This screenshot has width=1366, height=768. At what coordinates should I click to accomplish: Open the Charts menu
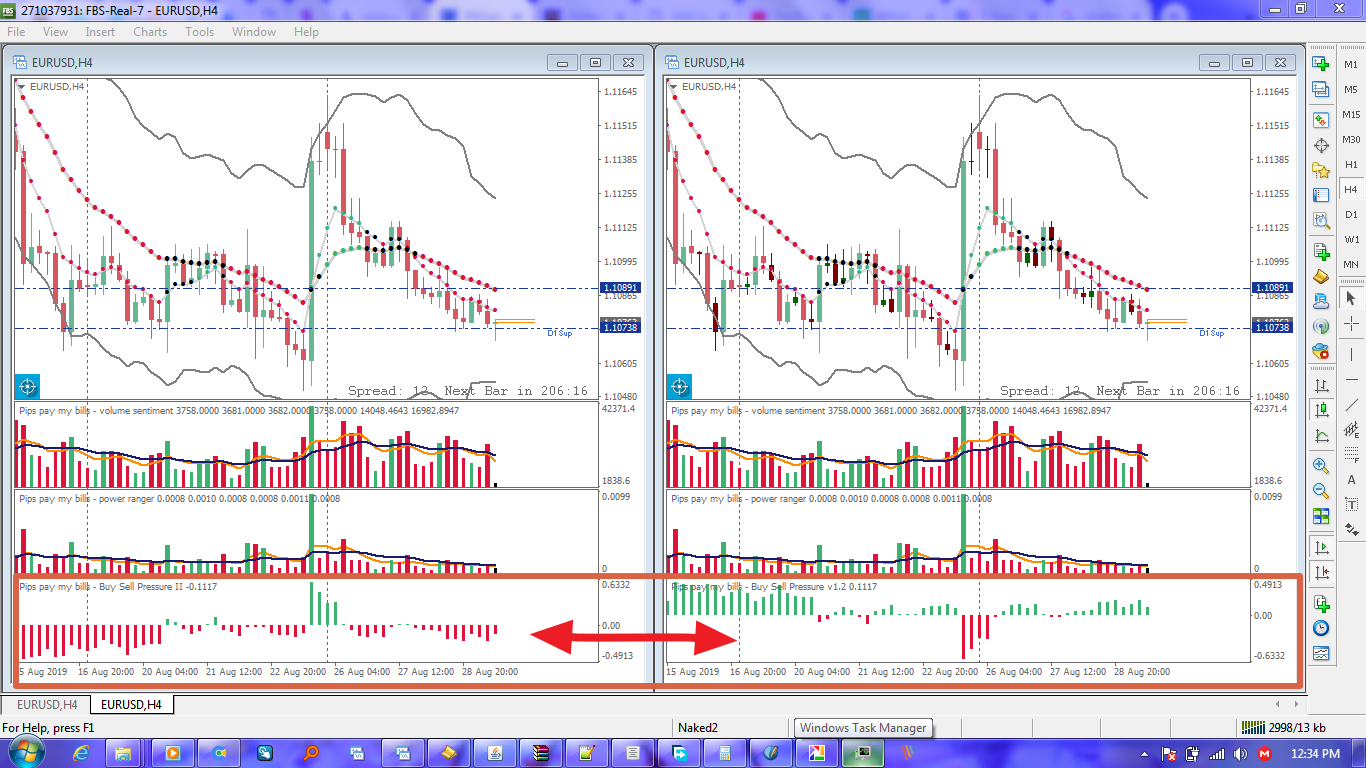pos(150,31)
